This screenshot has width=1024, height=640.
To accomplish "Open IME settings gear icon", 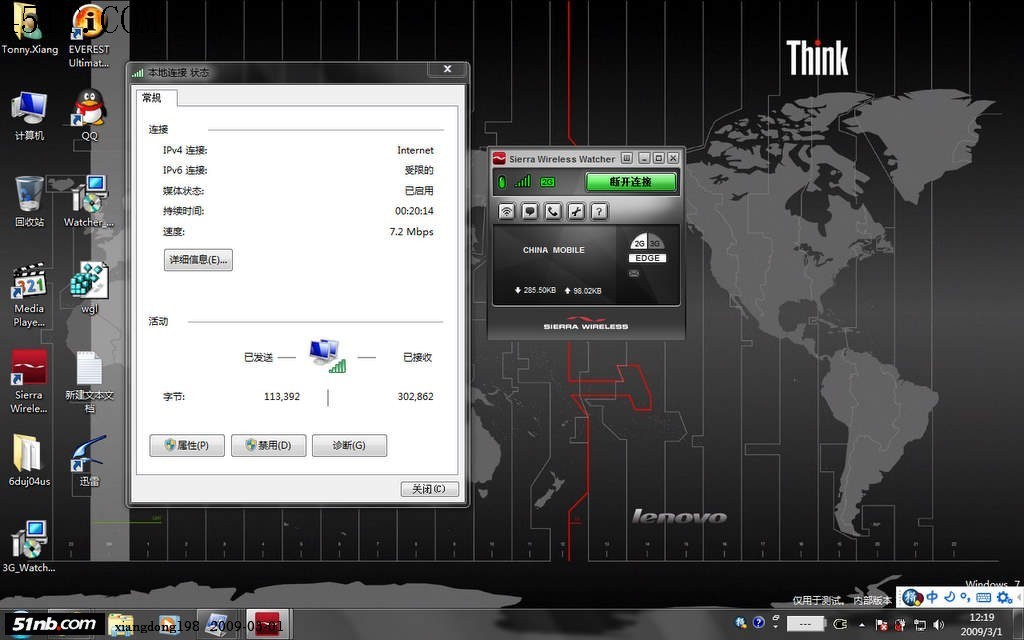I will pyautogui.click(x=1005, y=598).
